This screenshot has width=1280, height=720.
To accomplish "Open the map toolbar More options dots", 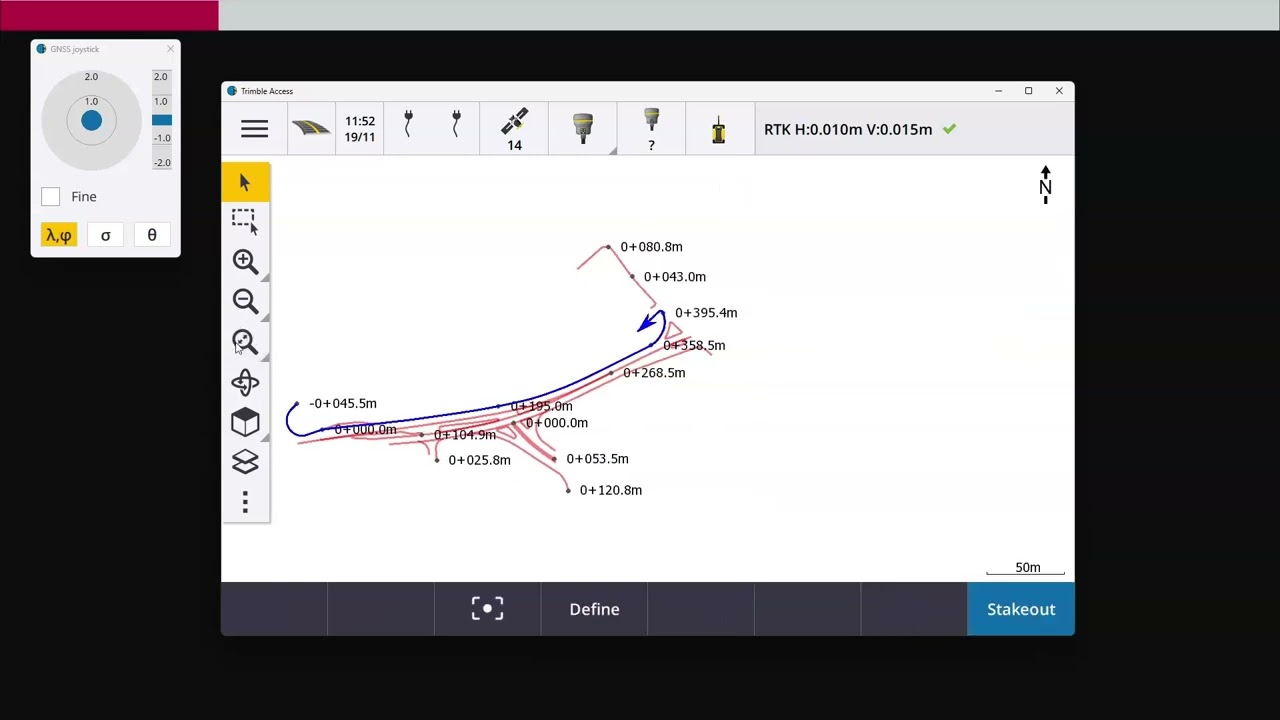I will click(x=245, y=502).
